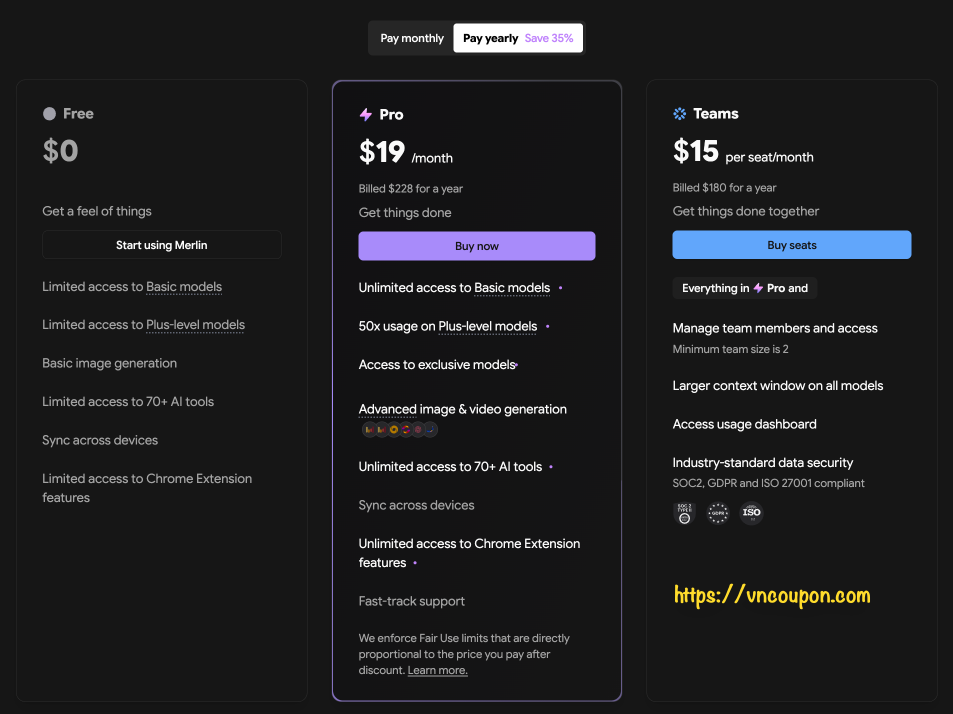Click Basic models link in Pro plan
Screen dimensions: 953x714
(512, 288)
